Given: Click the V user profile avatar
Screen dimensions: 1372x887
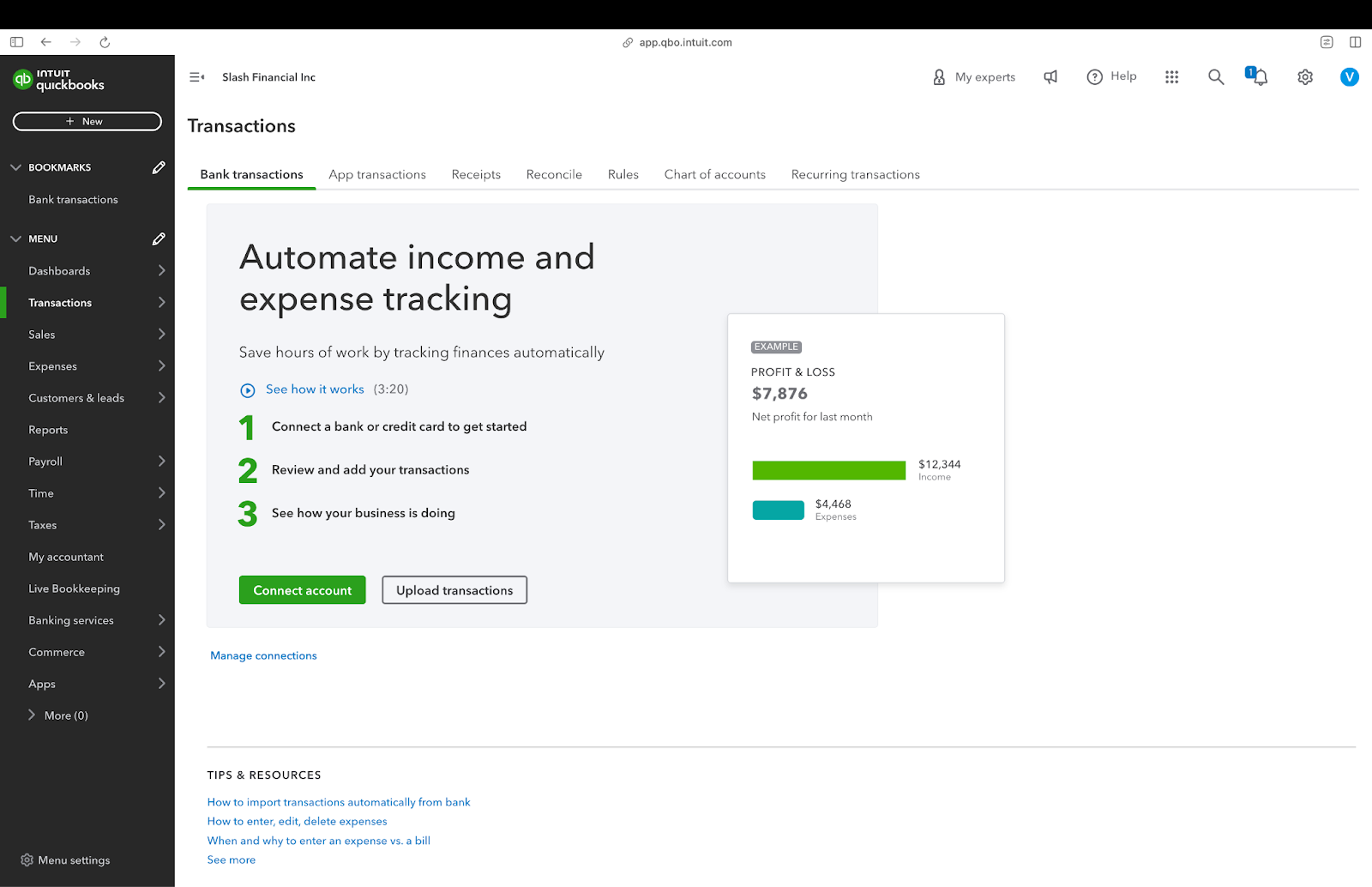Looking at the screenshot, I should tap(1350, 77).
